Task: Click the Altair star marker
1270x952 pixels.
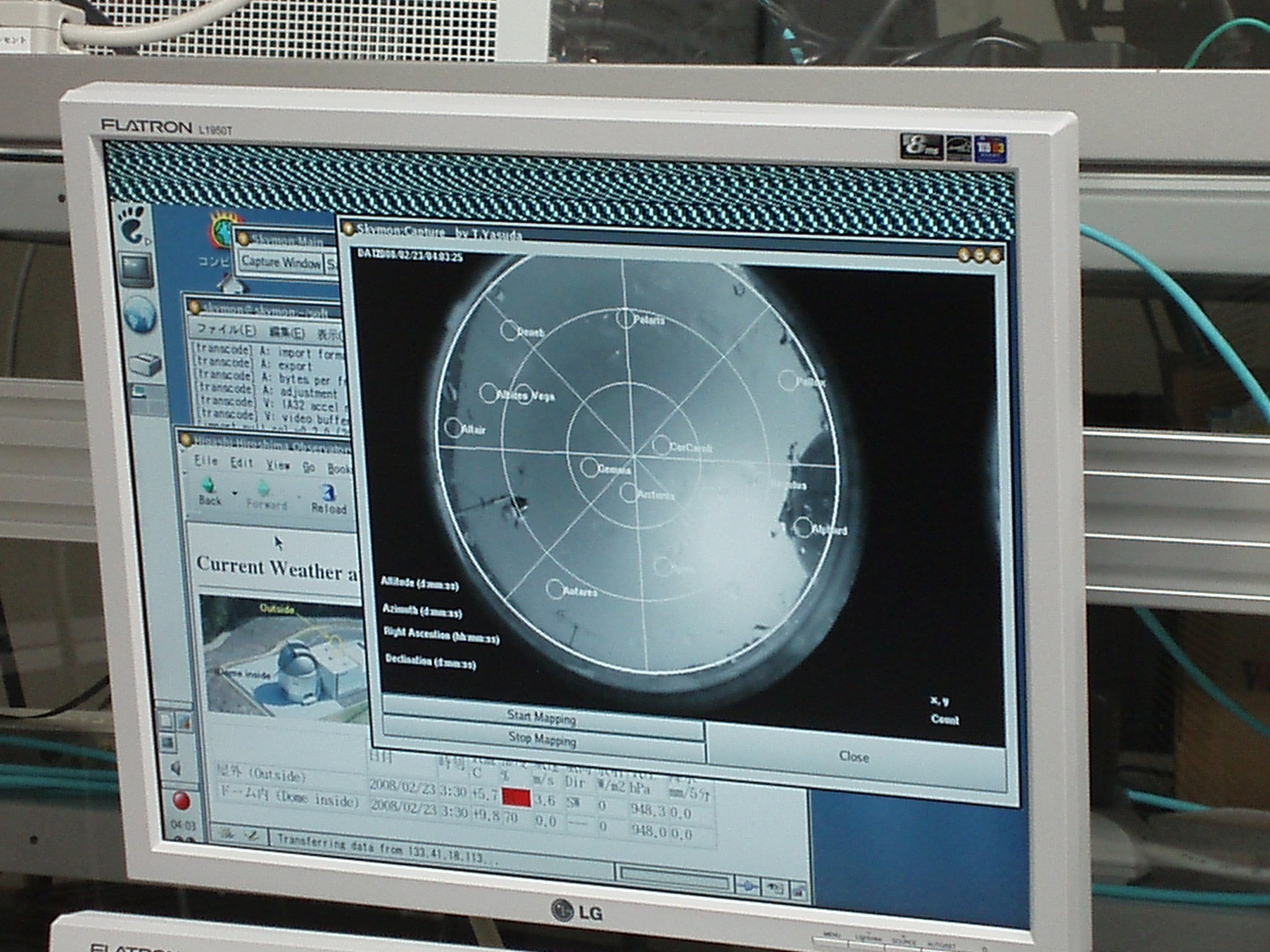Action: 454,427
